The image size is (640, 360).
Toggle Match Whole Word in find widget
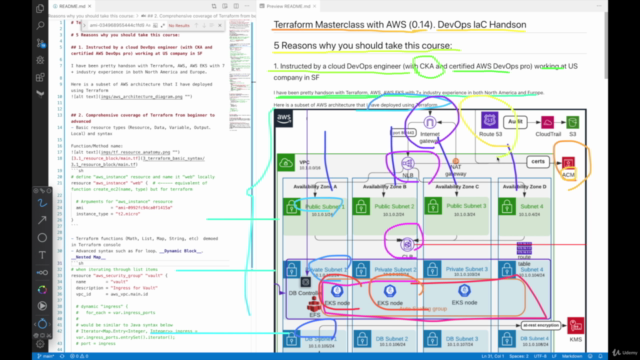coord(156,25)
